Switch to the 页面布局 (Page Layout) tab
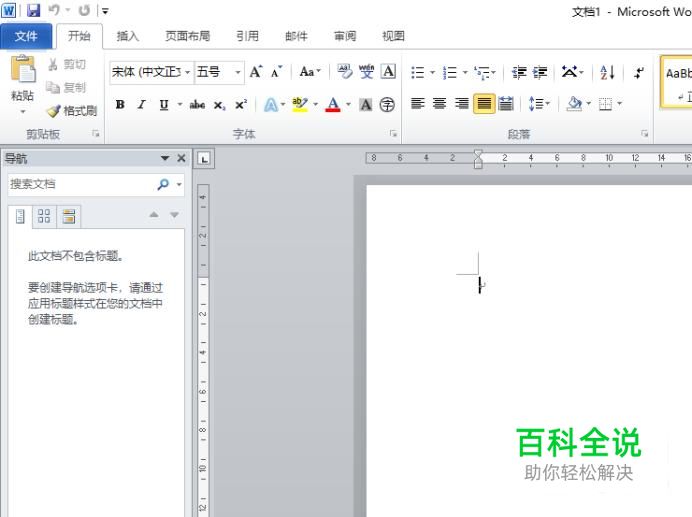This screenshot has height=517, width=692. click(188, 36)
